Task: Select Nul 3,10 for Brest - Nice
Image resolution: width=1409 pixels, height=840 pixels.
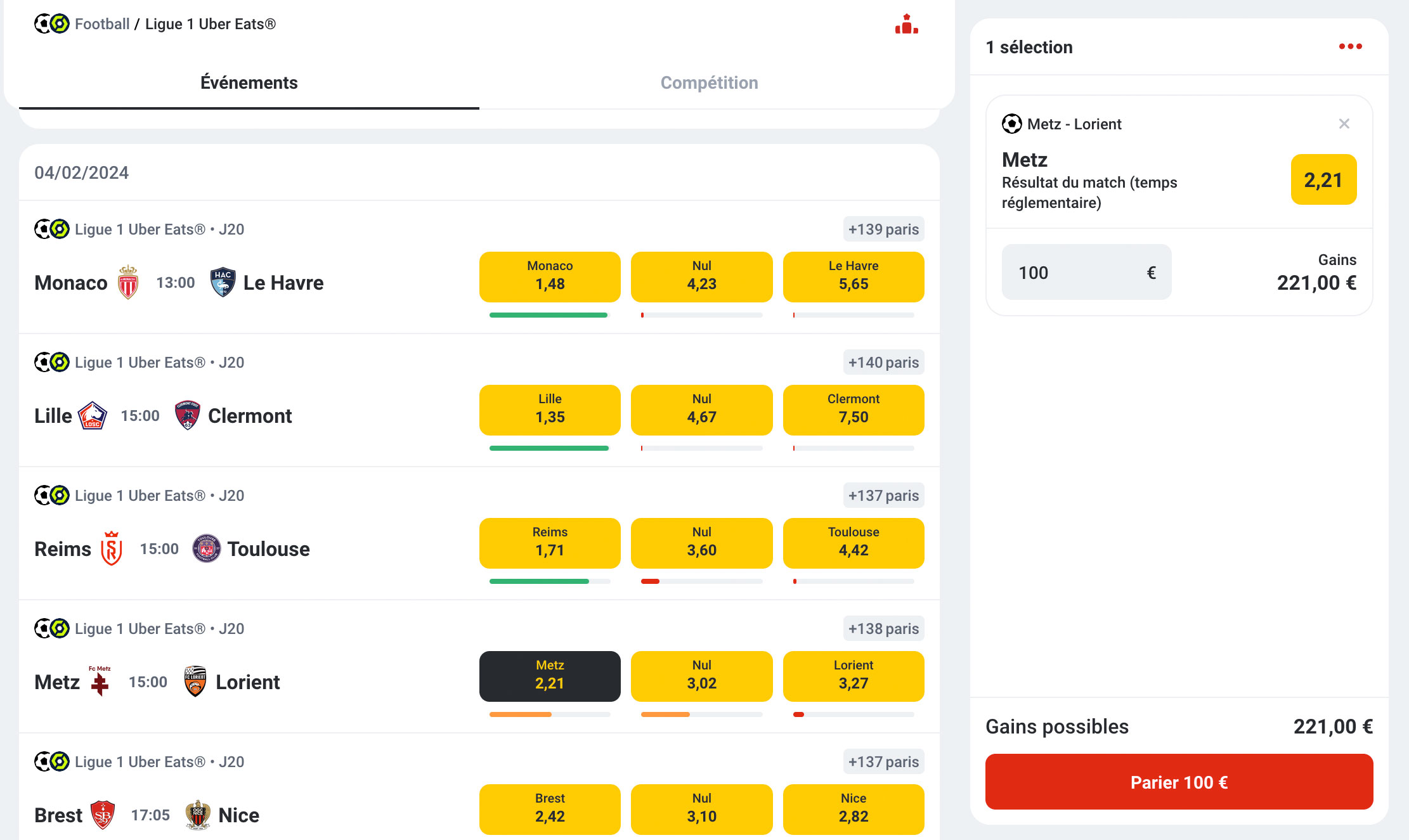Action: [701, 809]
